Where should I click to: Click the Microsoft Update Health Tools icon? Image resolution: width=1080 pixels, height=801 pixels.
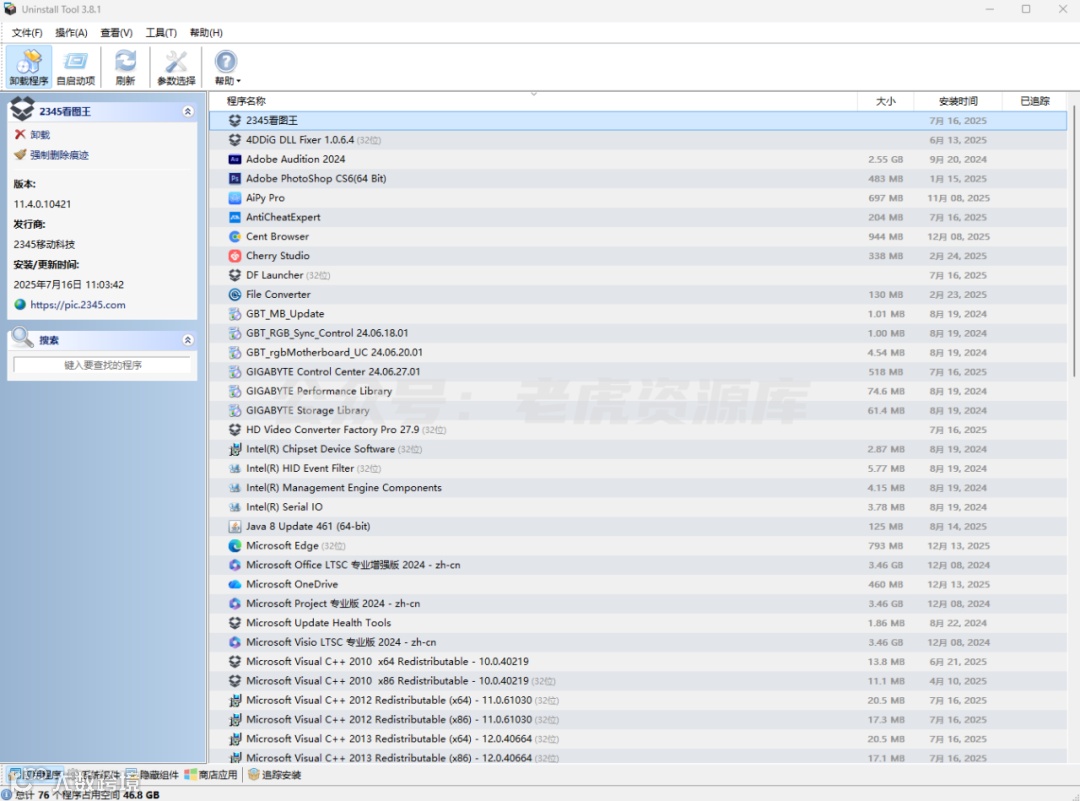(x=235, y=623)
